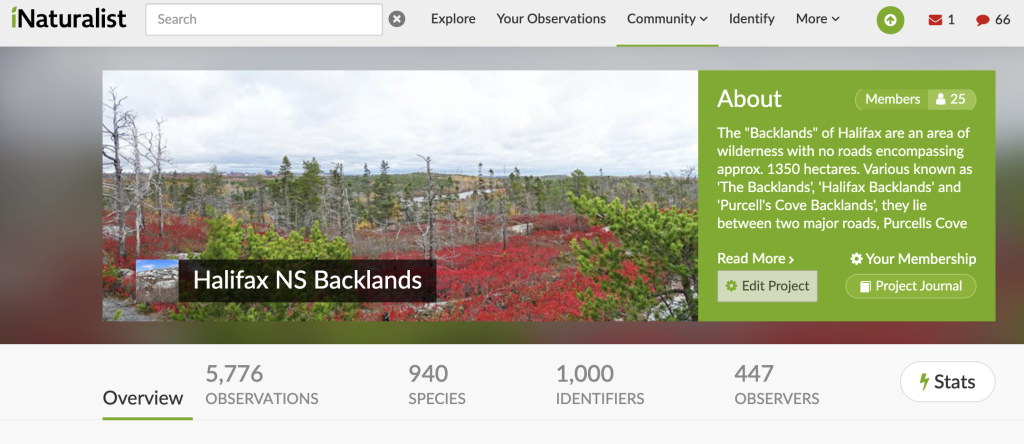Image resolution: width=1024 pixels, height=444 pixels.
Task: Type in the Search input field
Action: pyautogui.click(x=264, y=19)
